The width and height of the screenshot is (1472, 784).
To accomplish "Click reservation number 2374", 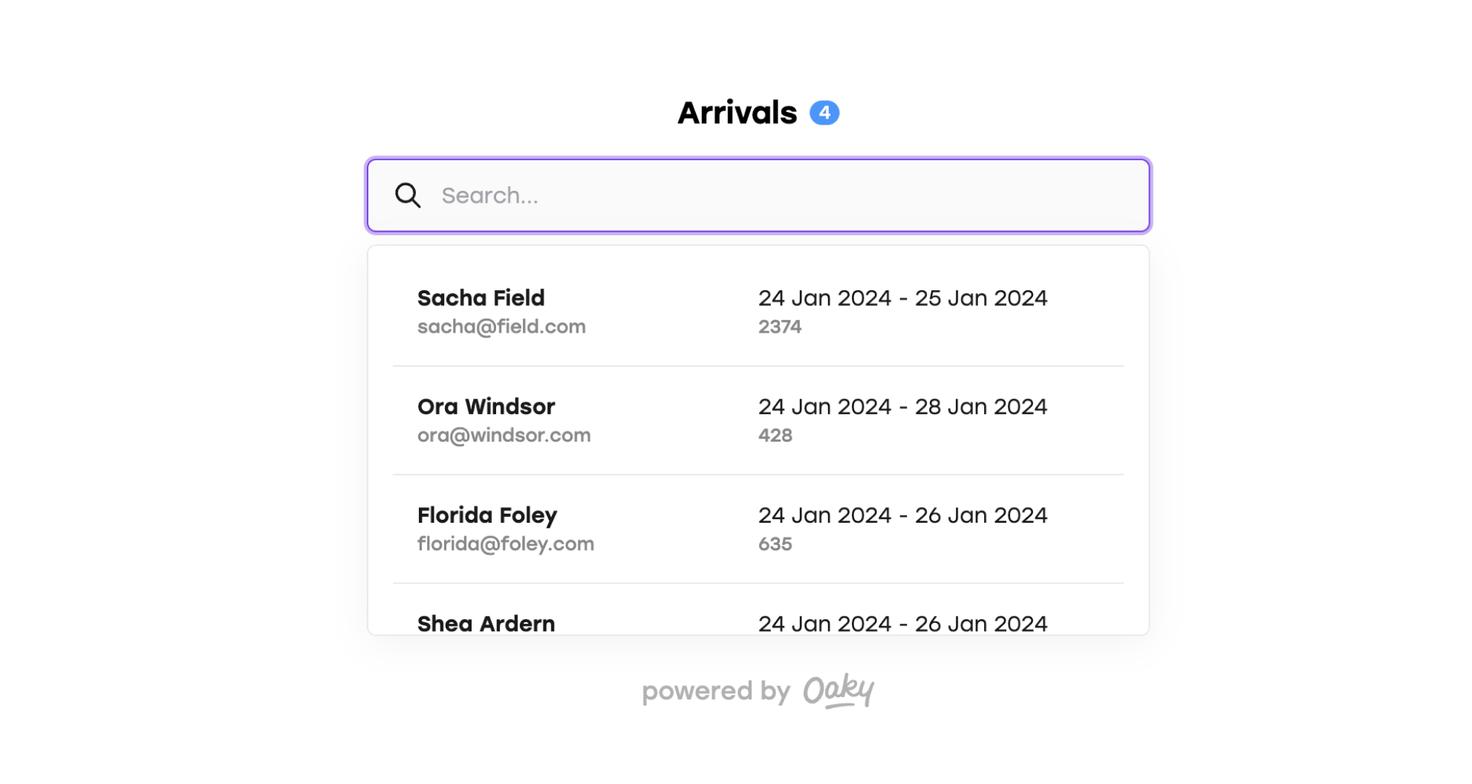I will [x=780, y=327].
